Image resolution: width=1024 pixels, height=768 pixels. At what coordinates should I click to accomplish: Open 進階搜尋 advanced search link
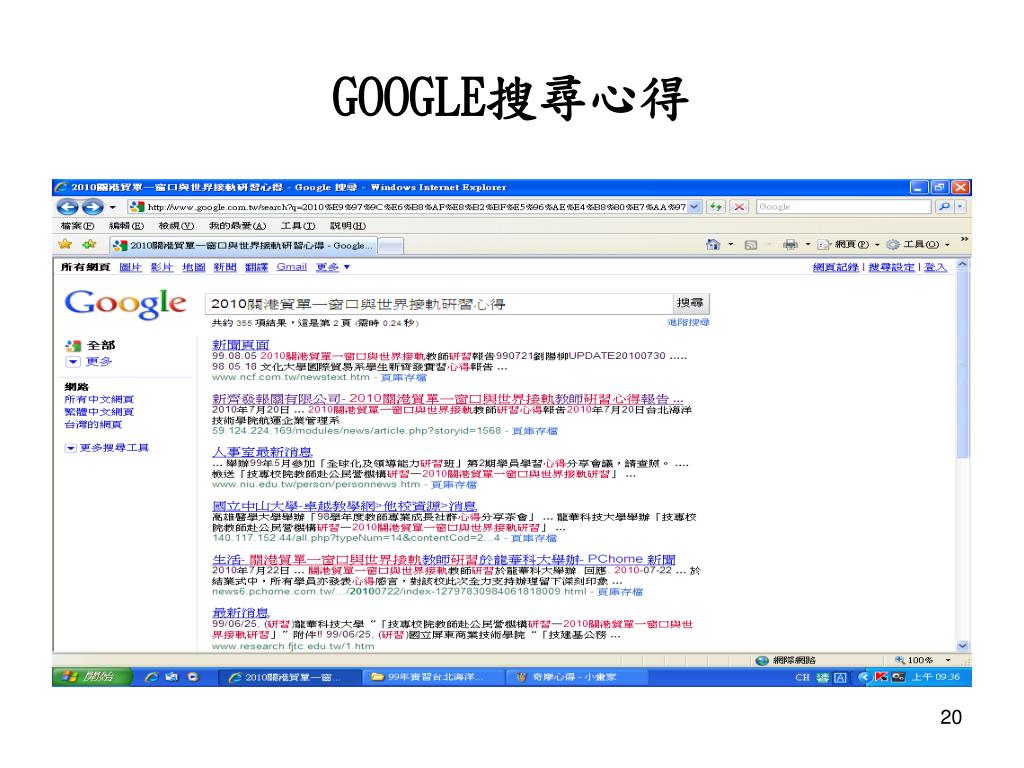pos(688,323)
